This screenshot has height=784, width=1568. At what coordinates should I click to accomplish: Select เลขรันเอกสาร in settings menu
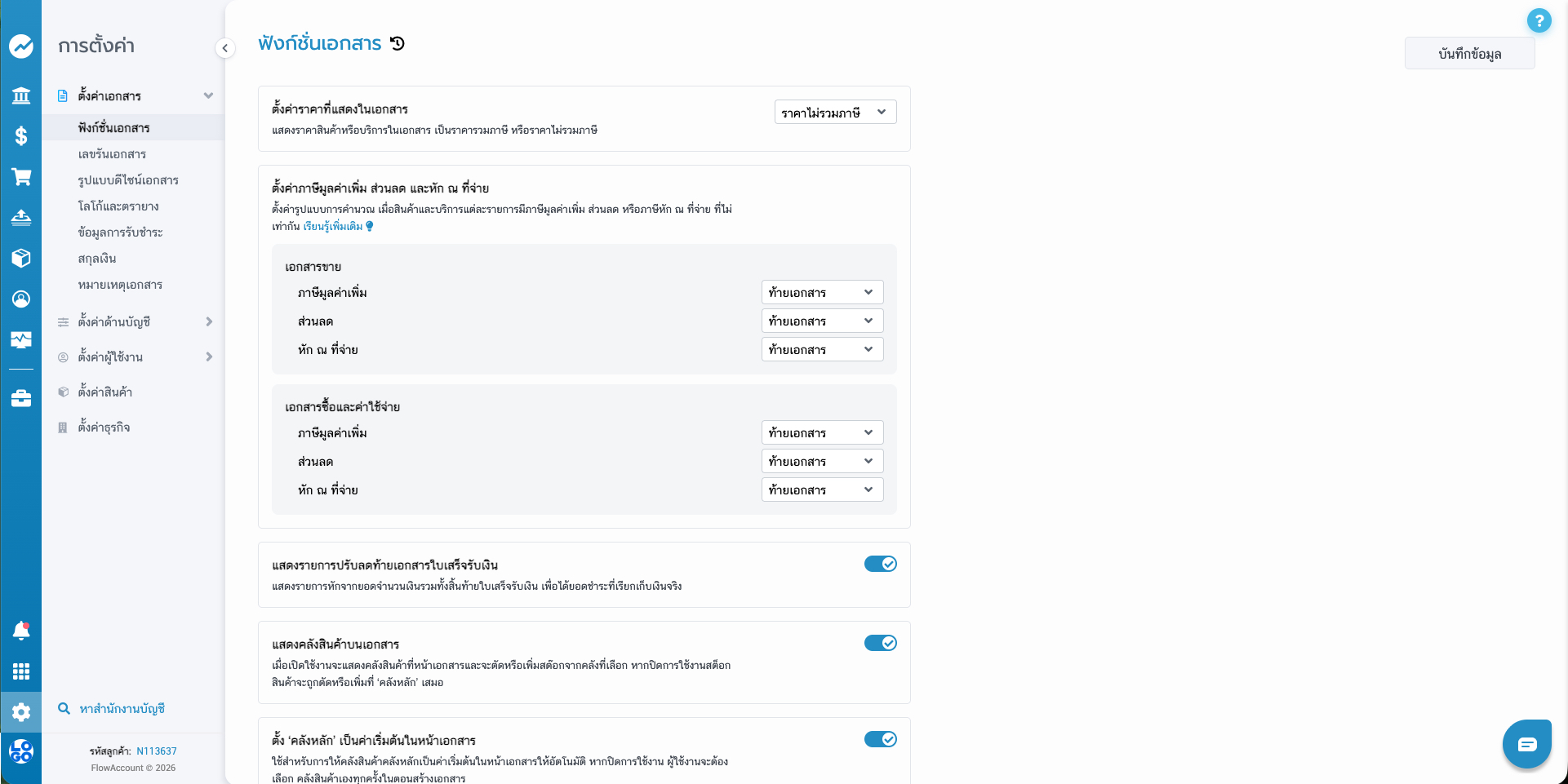point(112,154)
